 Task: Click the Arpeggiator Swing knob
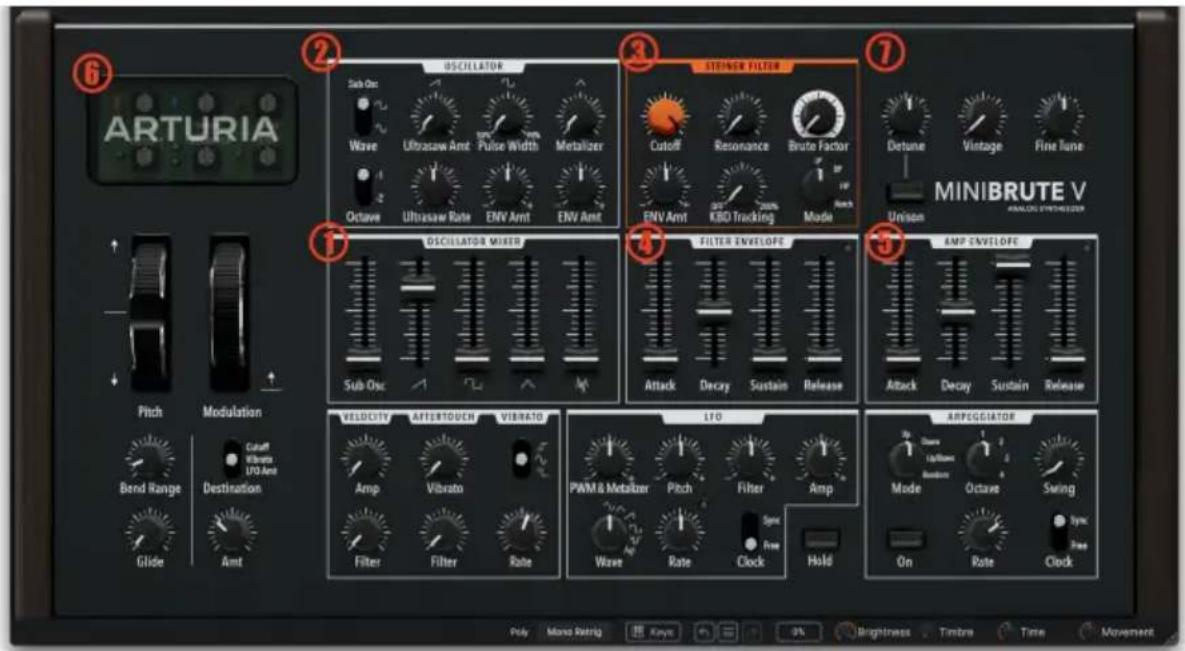[1058, 459]
